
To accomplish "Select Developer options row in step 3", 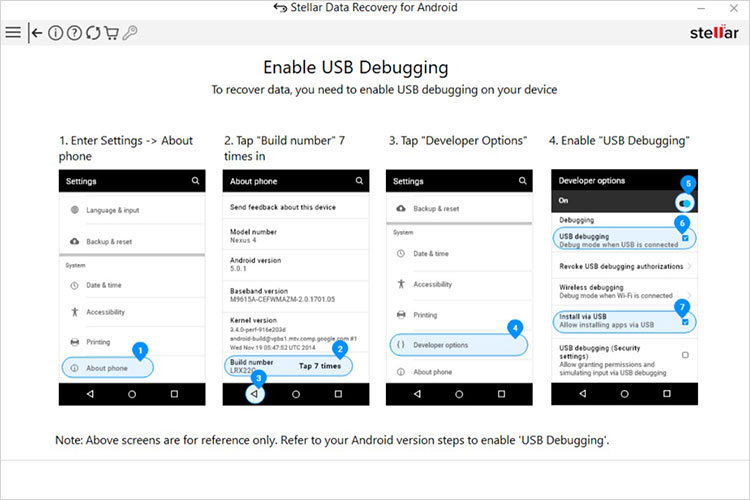I will coord(459,345).
